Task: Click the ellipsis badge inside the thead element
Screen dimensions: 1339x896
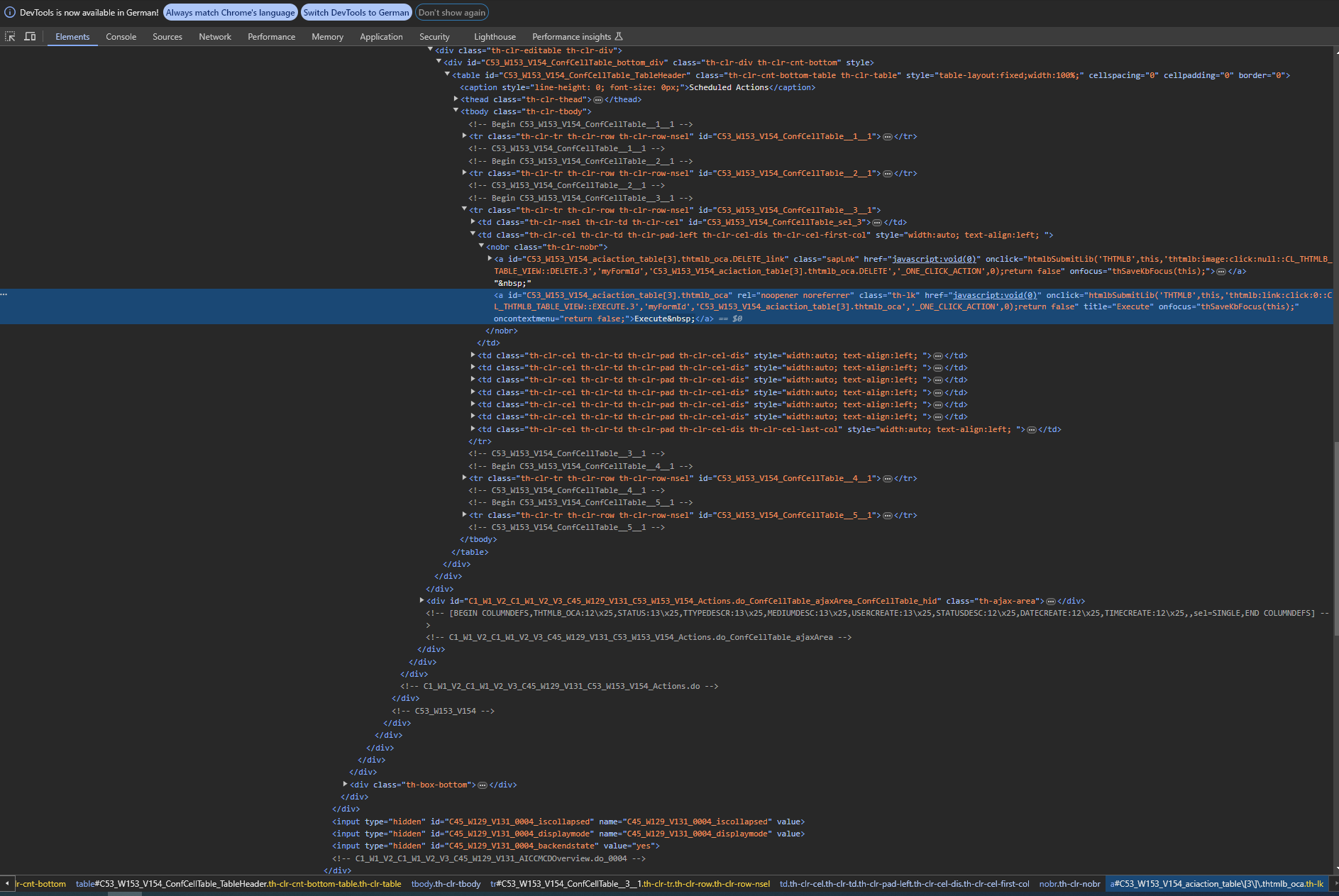Action: pyautogui.click(x=597, y=100)
